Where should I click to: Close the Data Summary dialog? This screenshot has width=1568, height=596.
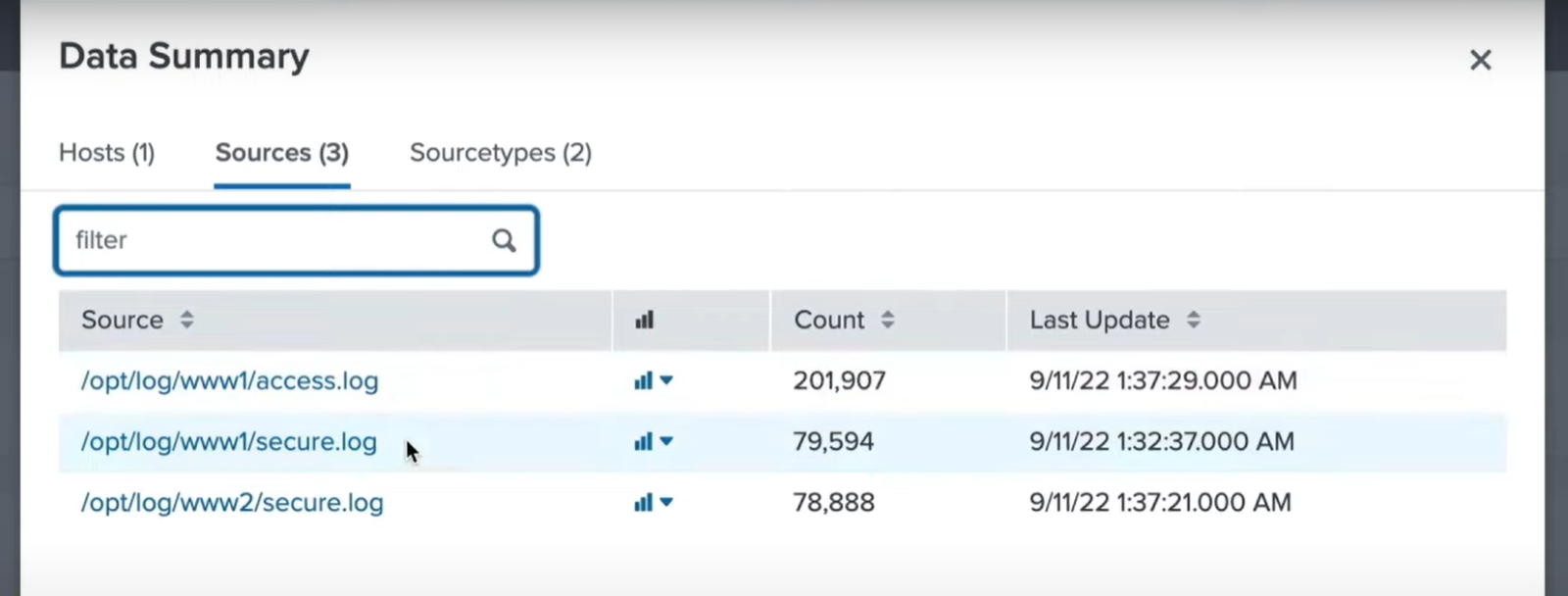[1480, 60]
